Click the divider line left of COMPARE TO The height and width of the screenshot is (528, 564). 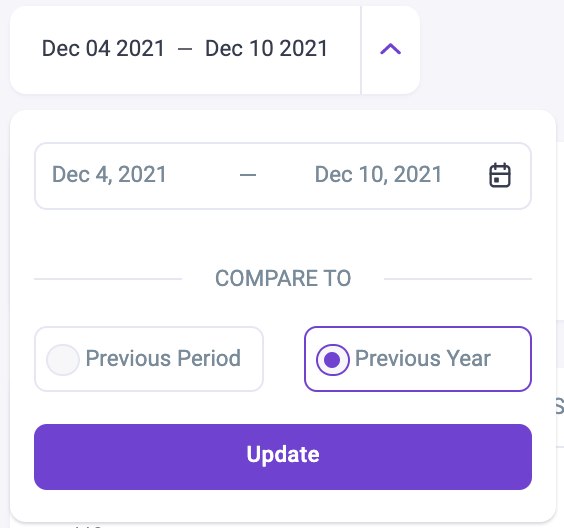point(108,279)
